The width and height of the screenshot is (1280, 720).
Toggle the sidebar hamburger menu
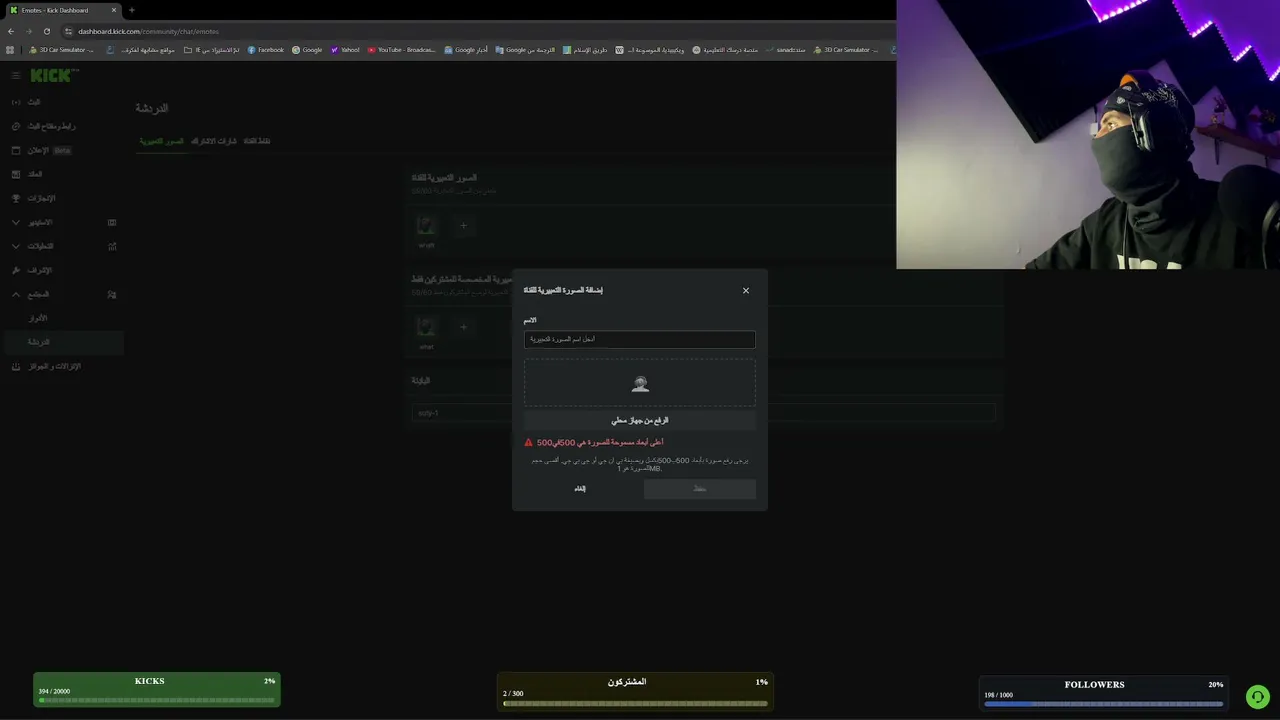(15, 75)
